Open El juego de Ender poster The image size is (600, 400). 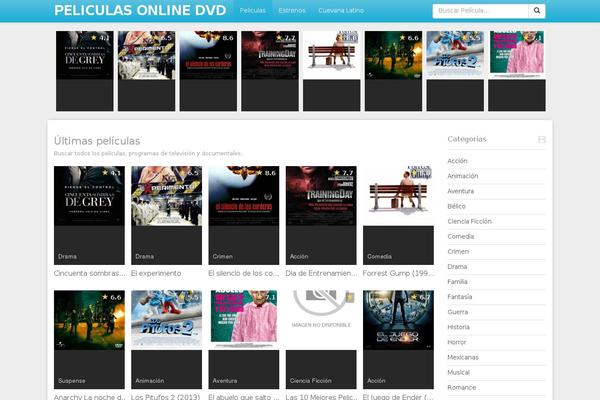pyautogui.click(x=398, y=340)
